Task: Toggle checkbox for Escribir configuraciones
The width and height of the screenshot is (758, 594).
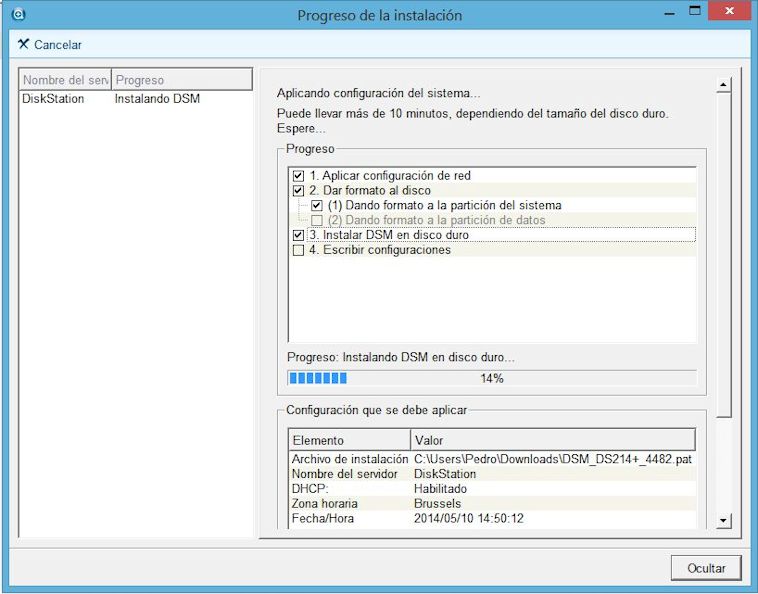Action: point(298,250)
